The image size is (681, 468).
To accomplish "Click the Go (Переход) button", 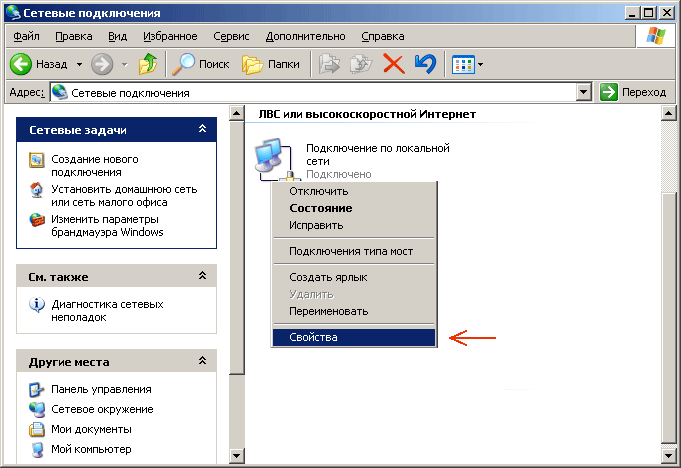I will click(631, 92).
